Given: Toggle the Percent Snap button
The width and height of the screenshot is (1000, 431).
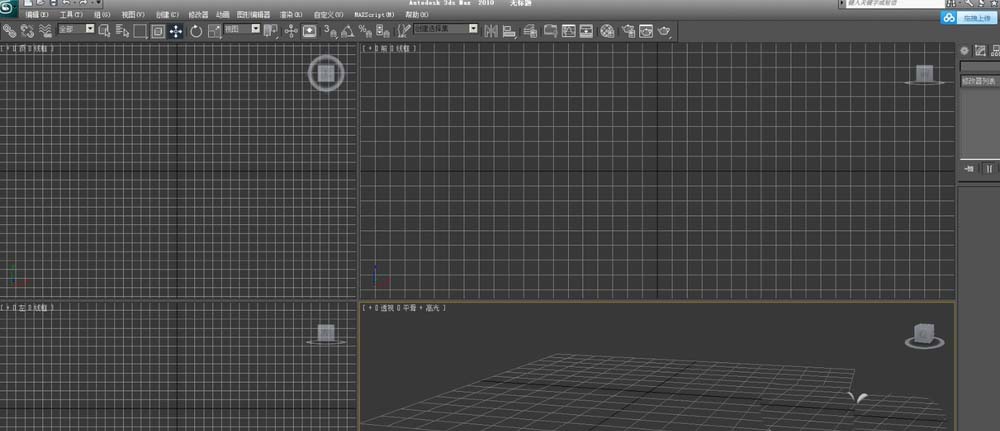Looking at the screenshot, I should point(365,31).
